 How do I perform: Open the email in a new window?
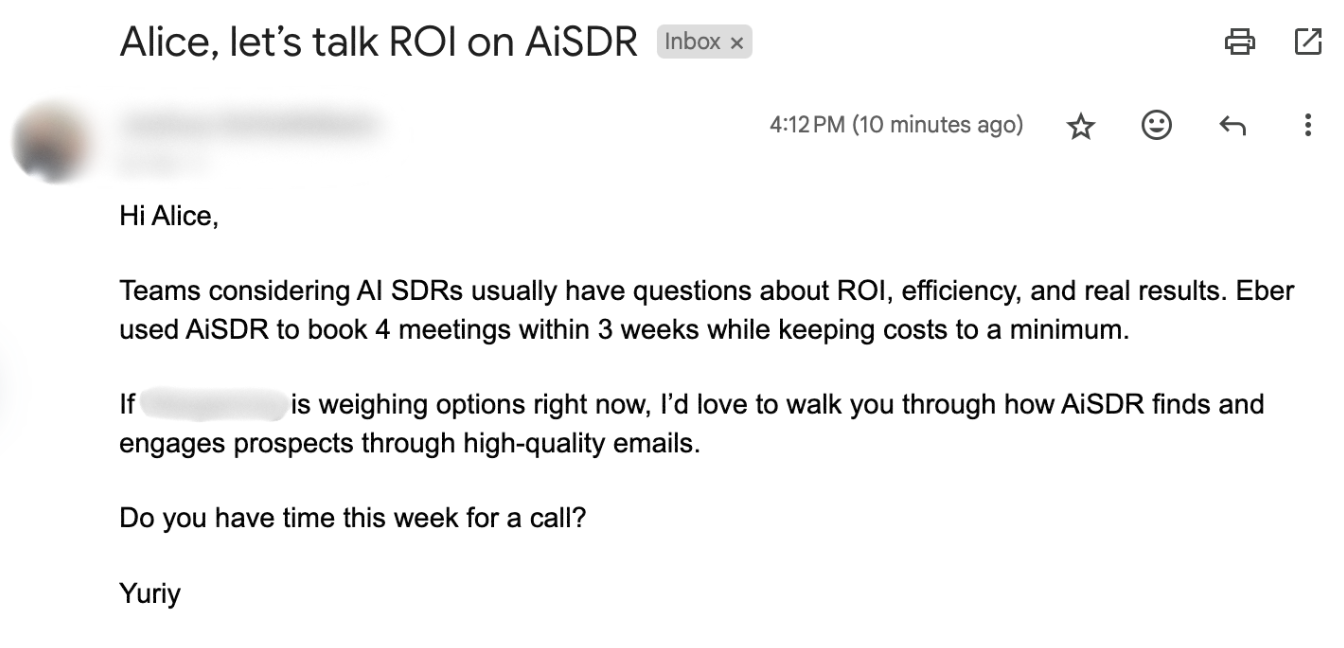tap(1307, 41)
